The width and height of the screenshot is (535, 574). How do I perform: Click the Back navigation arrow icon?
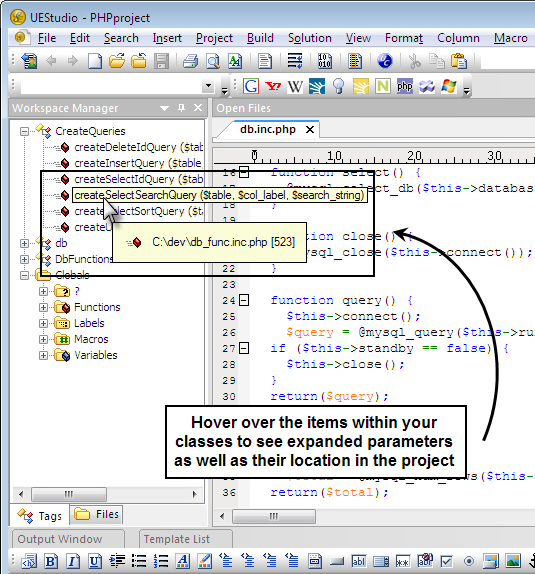tap(51, 61)
